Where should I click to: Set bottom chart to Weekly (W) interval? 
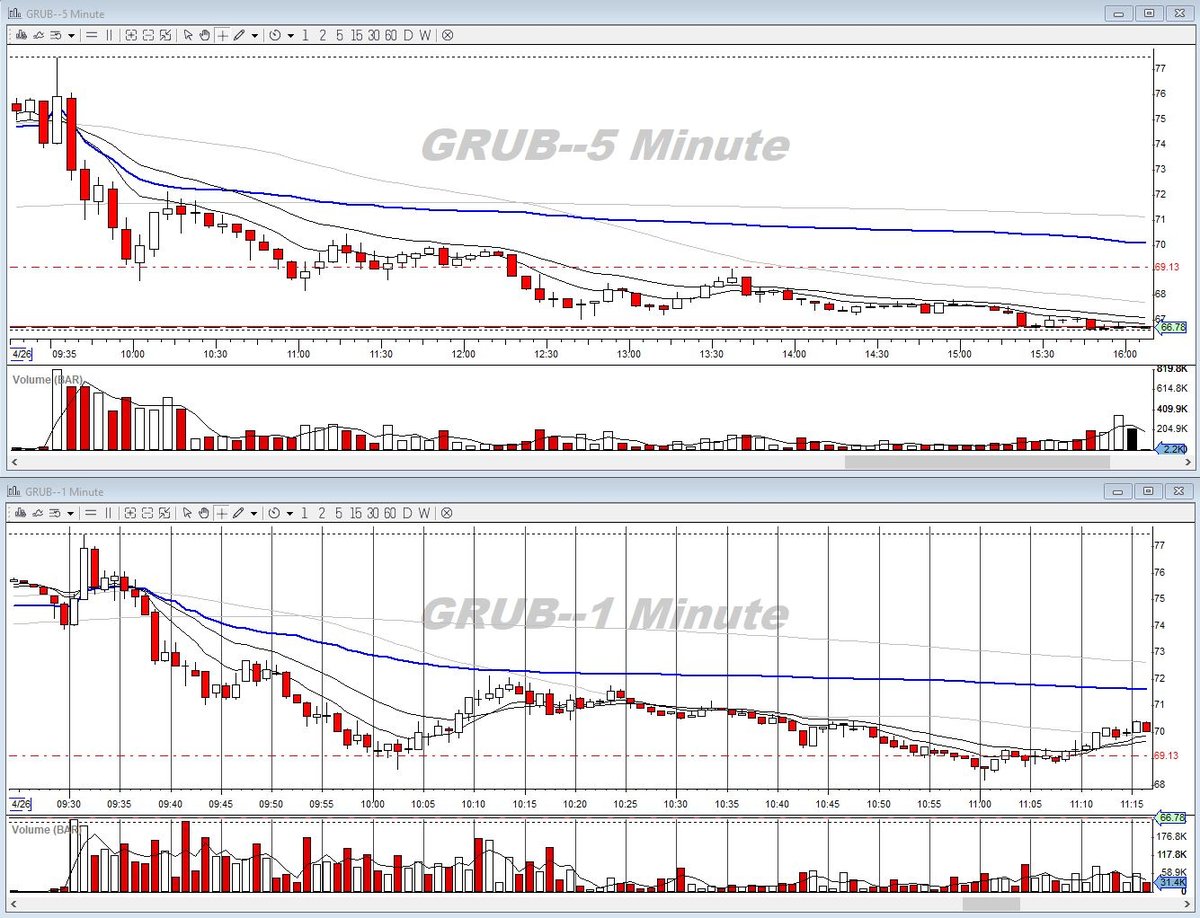click(x=425, y=512)
